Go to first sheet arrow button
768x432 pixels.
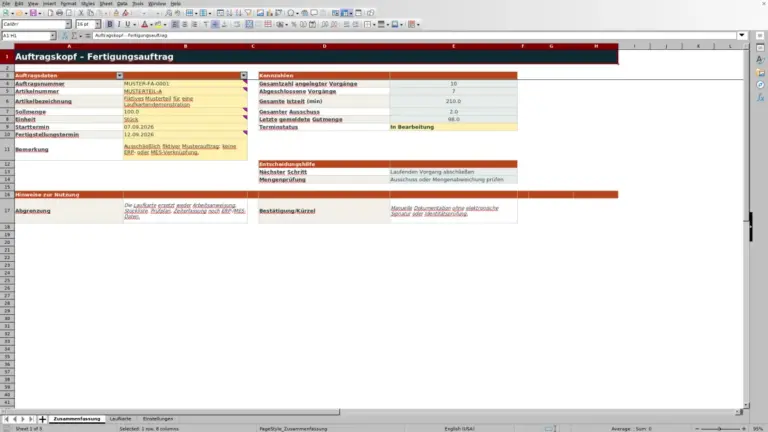[x=6, y=419]
